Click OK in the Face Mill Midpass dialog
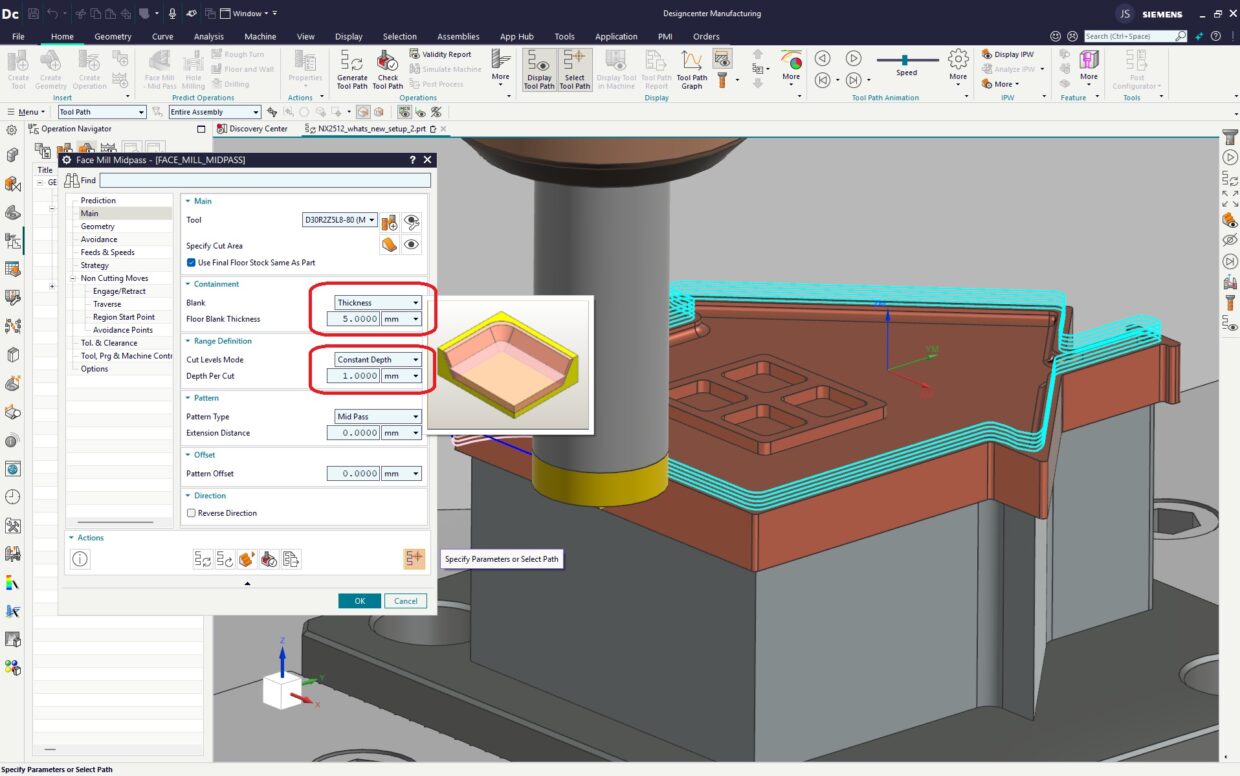 pyautogui.click(x=359, y=601)
